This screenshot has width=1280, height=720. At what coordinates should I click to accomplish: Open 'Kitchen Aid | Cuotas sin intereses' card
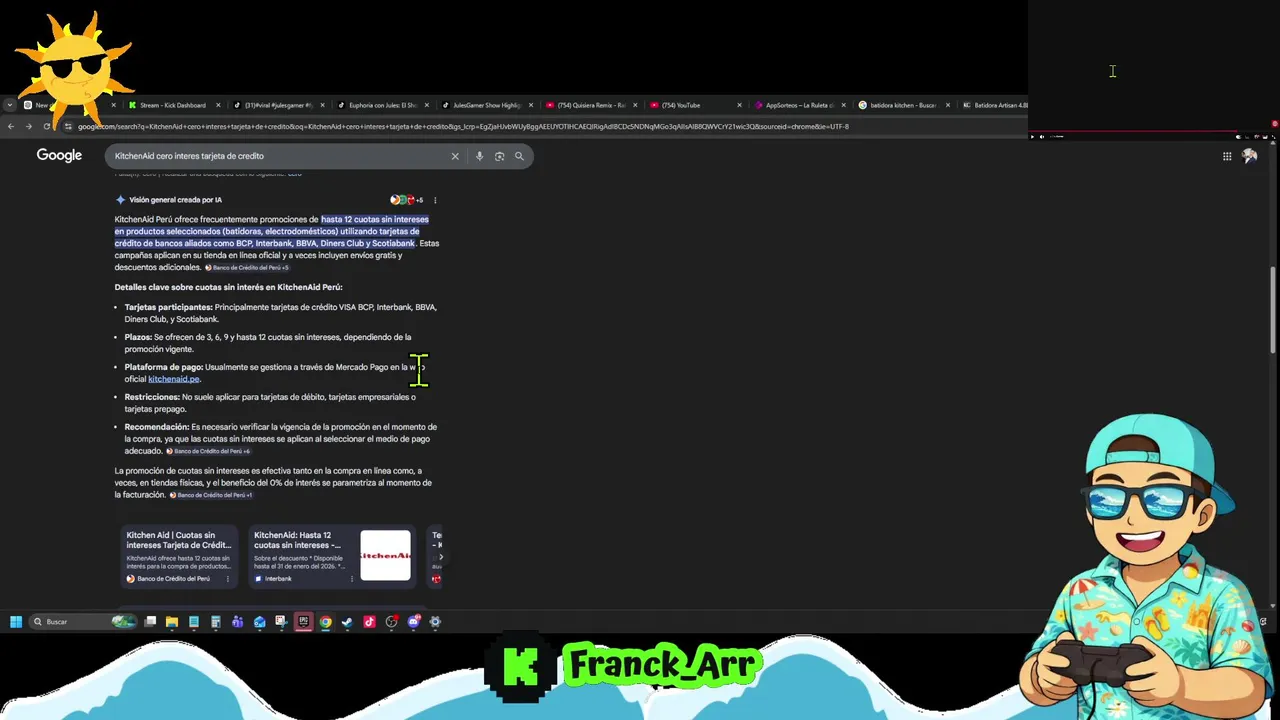tap(179, 556)
